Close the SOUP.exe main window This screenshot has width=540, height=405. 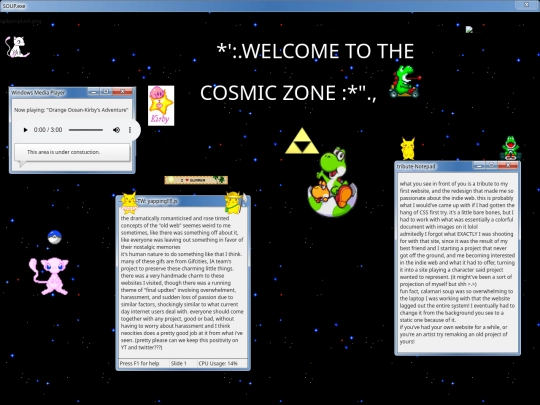pos(526,5)
